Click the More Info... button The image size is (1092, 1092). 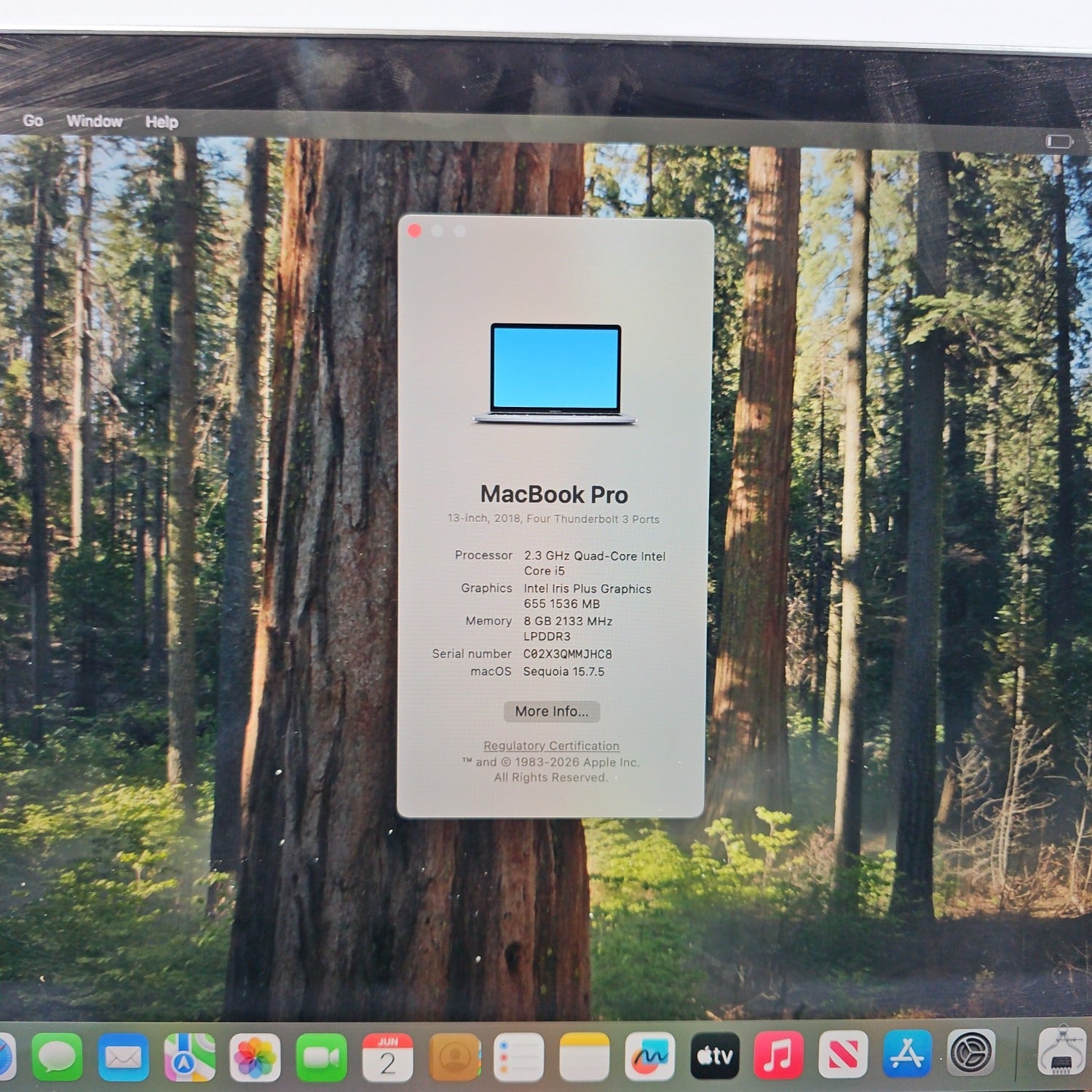(552, 711)
